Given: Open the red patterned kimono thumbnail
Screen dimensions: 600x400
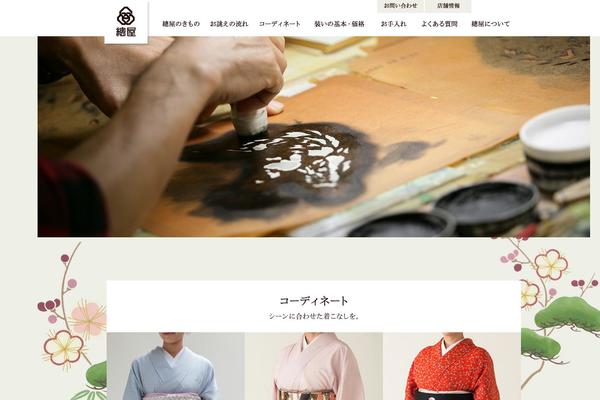Looking at the screenshot, I should [452, 366].
